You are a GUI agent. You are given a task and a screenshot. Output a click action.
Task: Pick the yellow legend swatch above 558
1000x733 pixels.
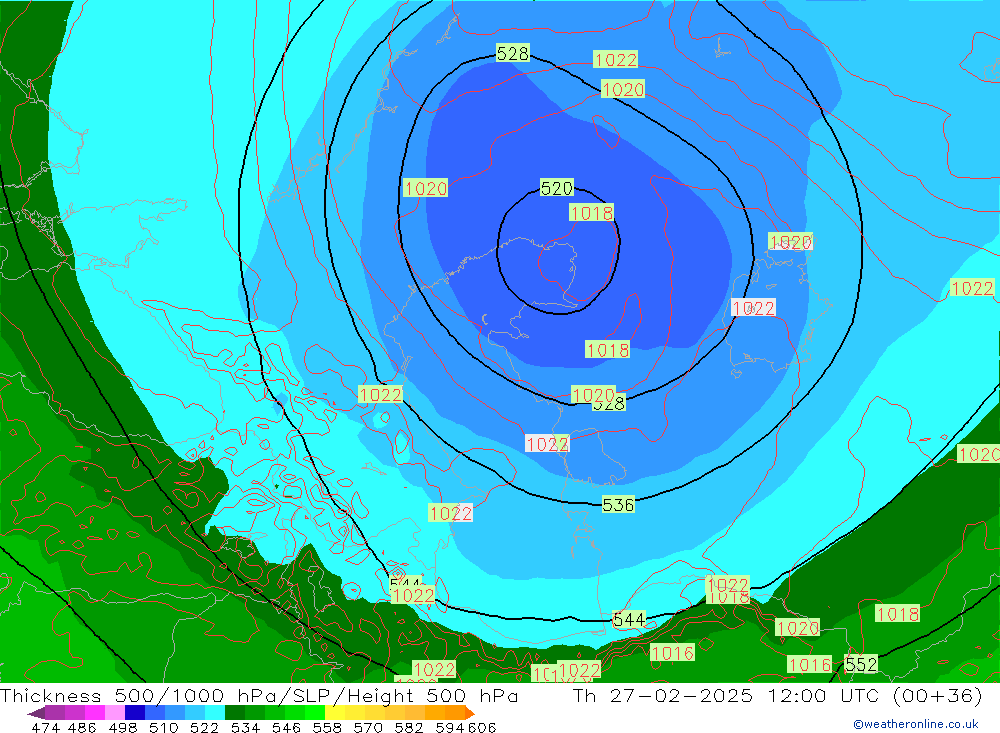(x=334, y=713)
